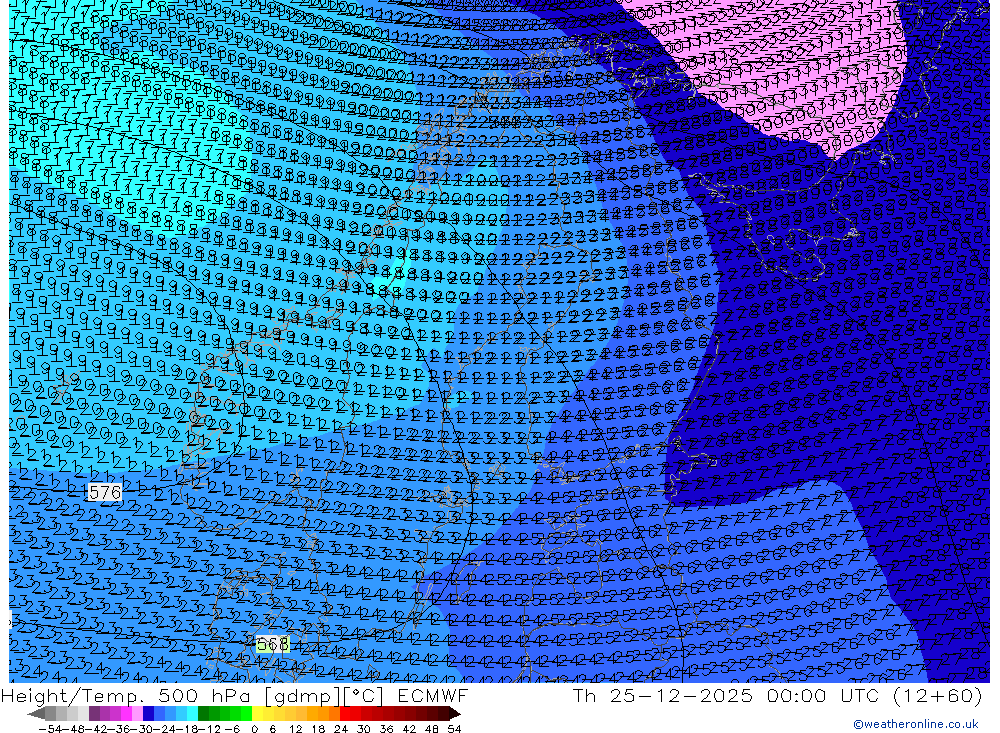Click the "[gdmp]" unit label
This screenshot has height=733, width=1000.
pyautogui.click(x=302, y=696)
